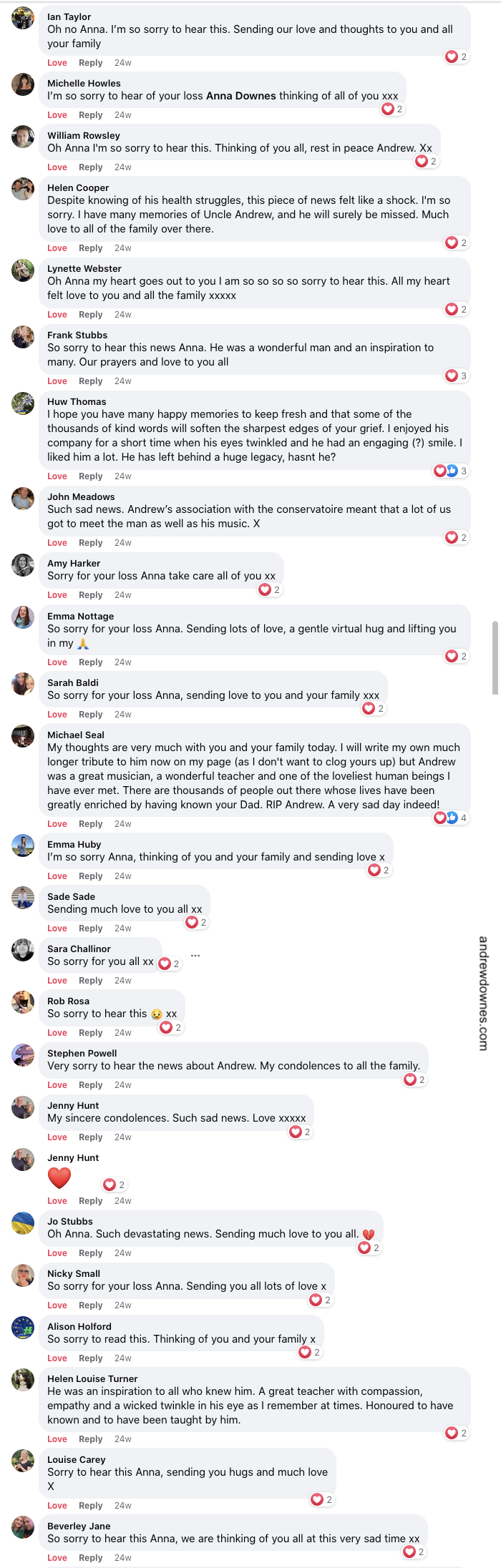Reply to Stephen Powell's comment
501x1568 pixels.
tap(90, 1084)
